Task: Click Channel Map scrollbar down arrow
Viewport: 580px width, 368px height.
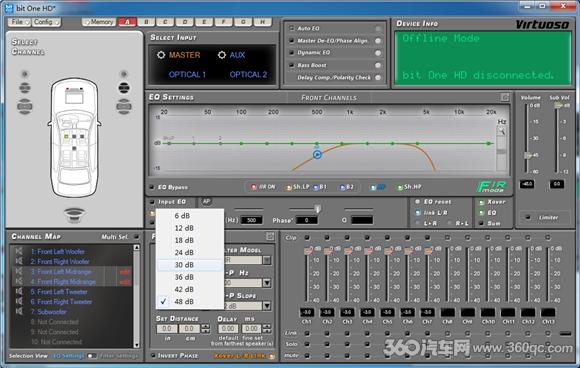Action: pos(136,345)
